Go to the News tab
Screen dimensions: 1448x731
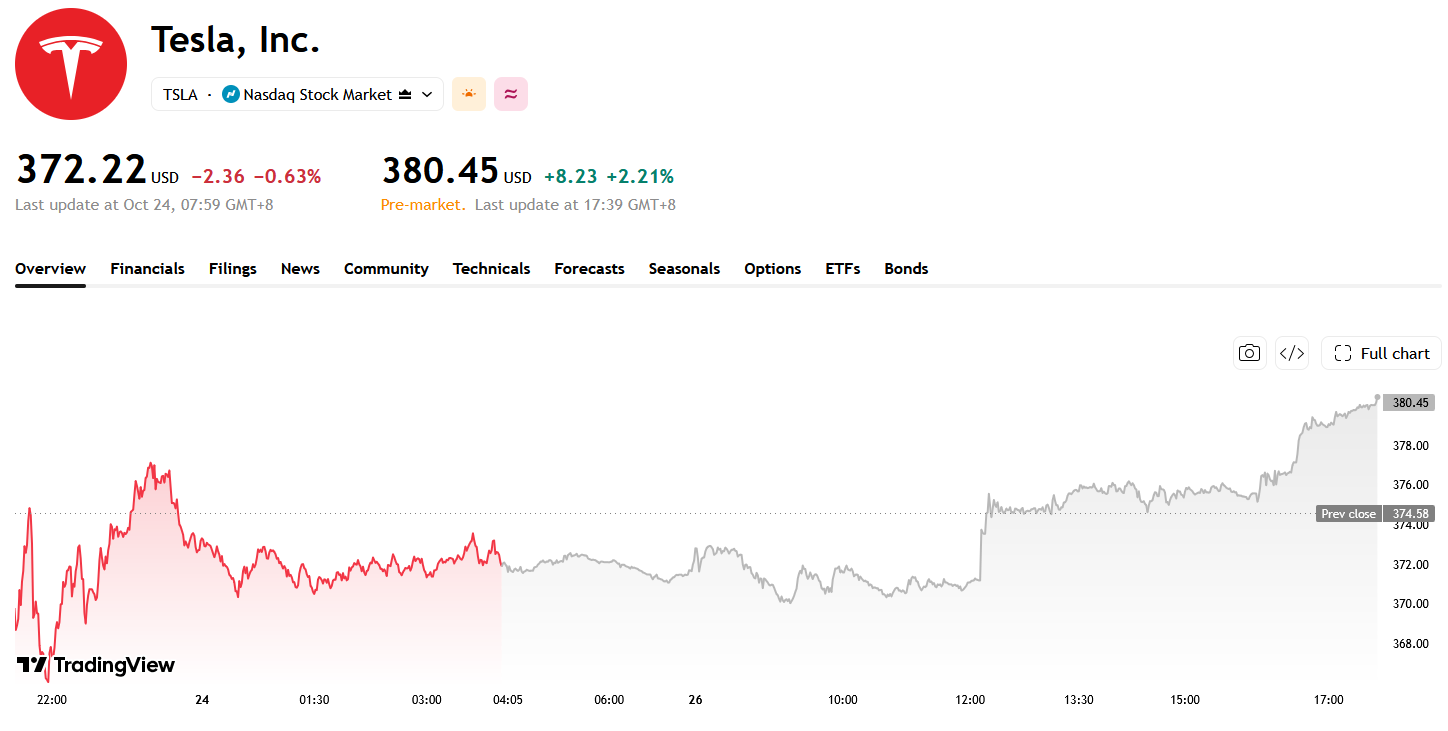[x=300, y=268]
